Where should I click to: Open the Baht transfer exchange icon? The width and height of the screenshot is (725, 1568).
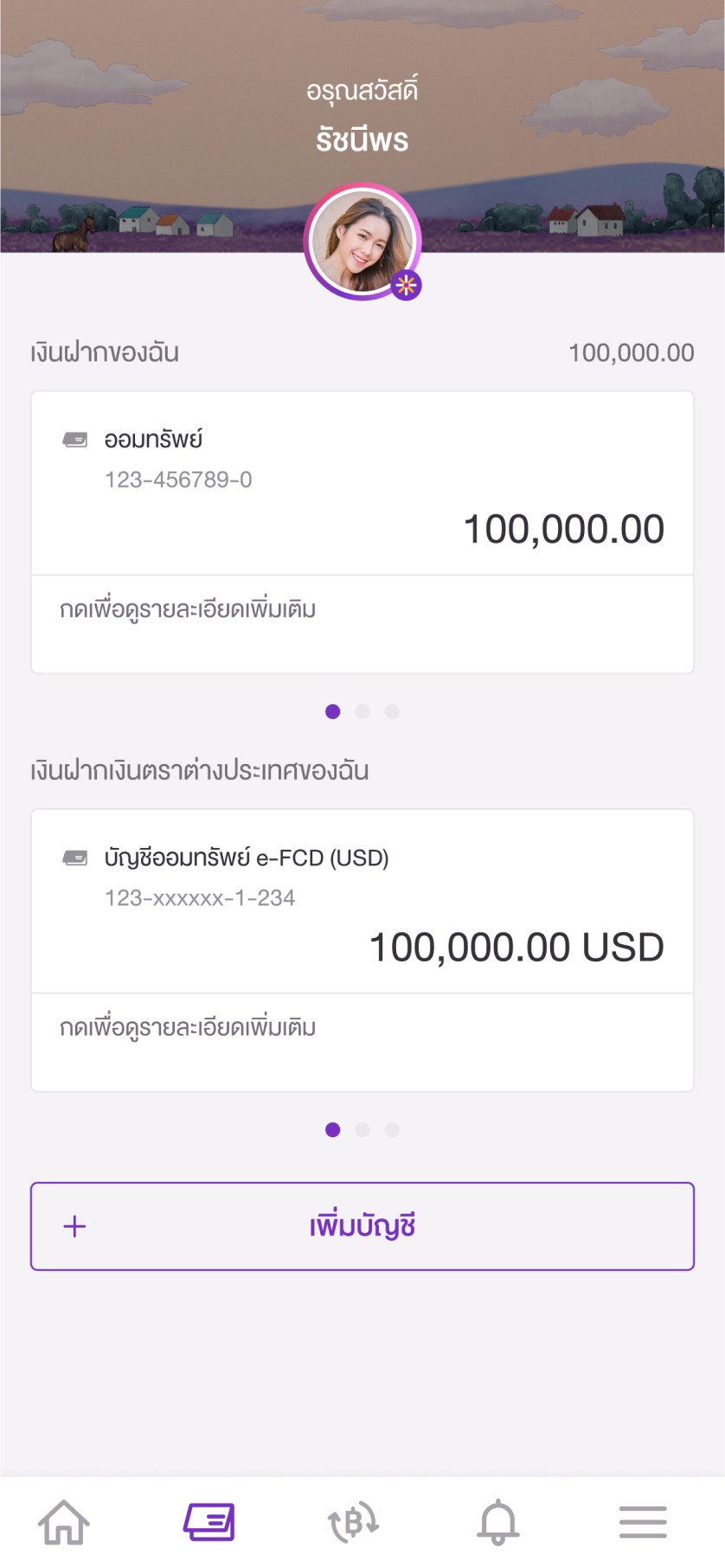(353, 1521)
